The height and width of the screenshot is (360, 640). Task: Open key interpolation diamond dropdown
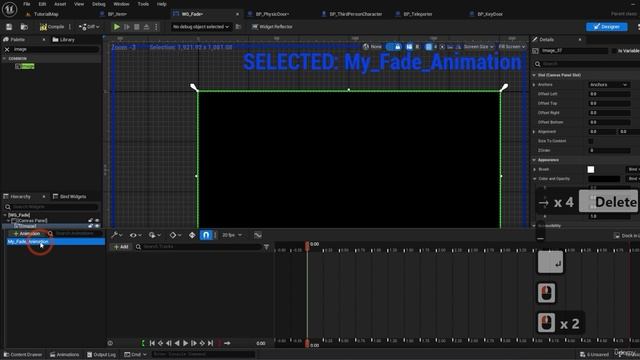pyautogui.click(x=175, y=236)
